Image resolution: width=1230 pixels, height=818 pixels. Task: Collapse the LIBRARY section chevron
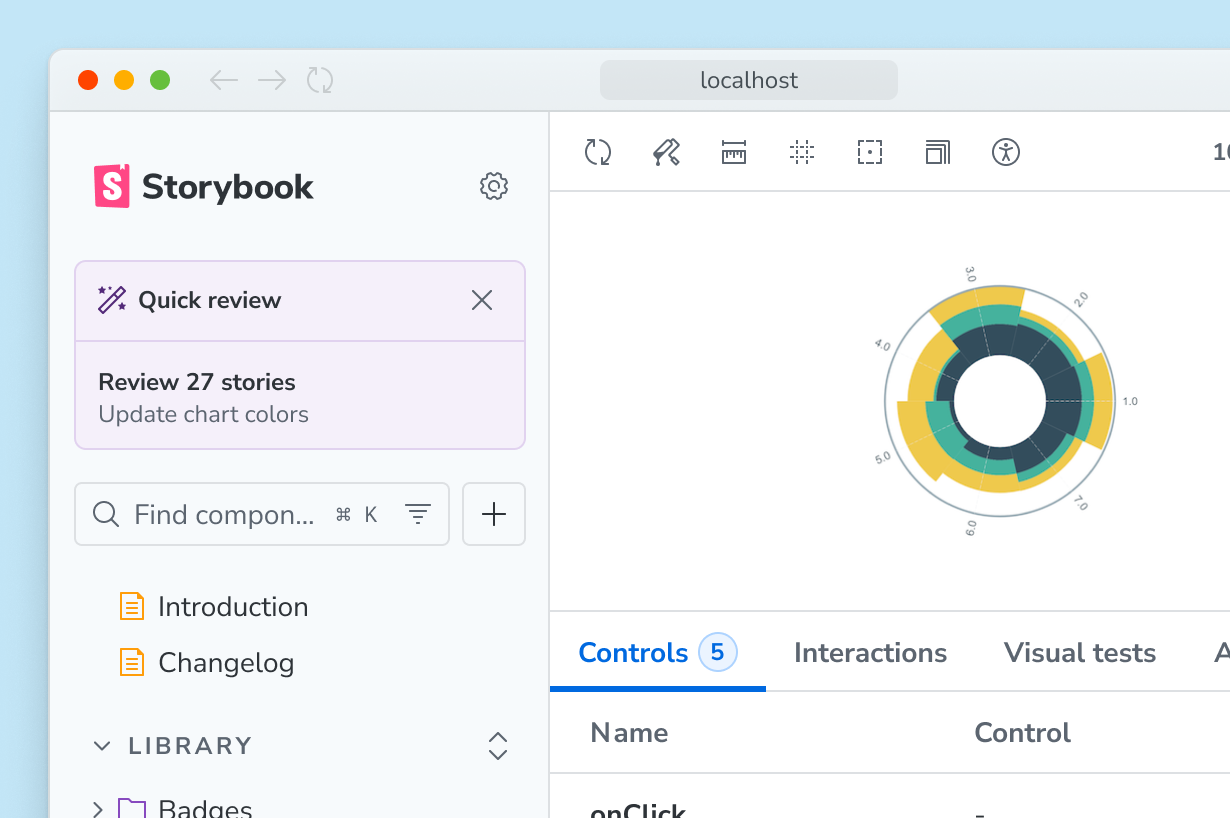(102, 746)
